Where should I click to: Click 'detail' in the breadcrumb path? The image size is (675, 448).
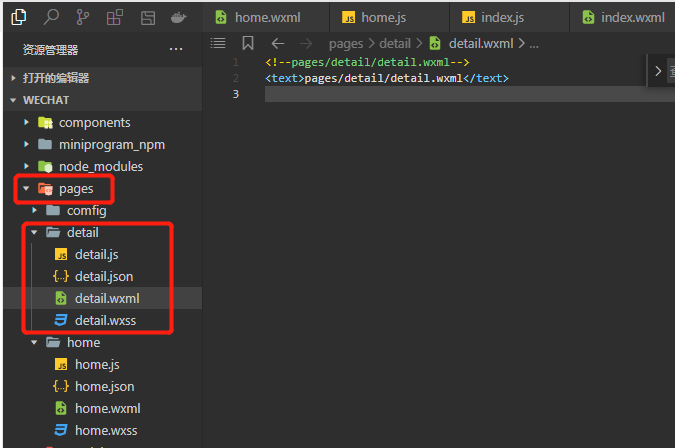pos(393,44)
